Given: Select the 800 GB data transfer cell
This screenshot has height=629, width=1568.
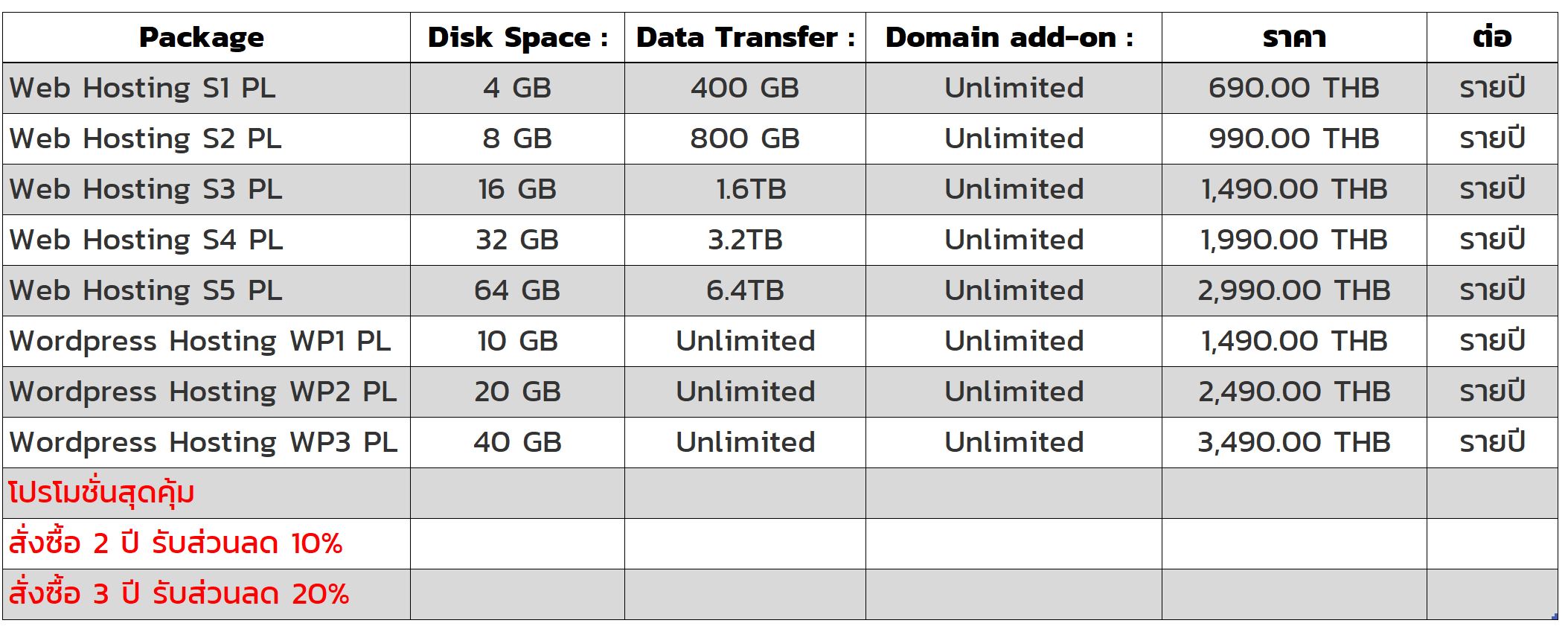Looking at the screenshot, I should (745, 138).
